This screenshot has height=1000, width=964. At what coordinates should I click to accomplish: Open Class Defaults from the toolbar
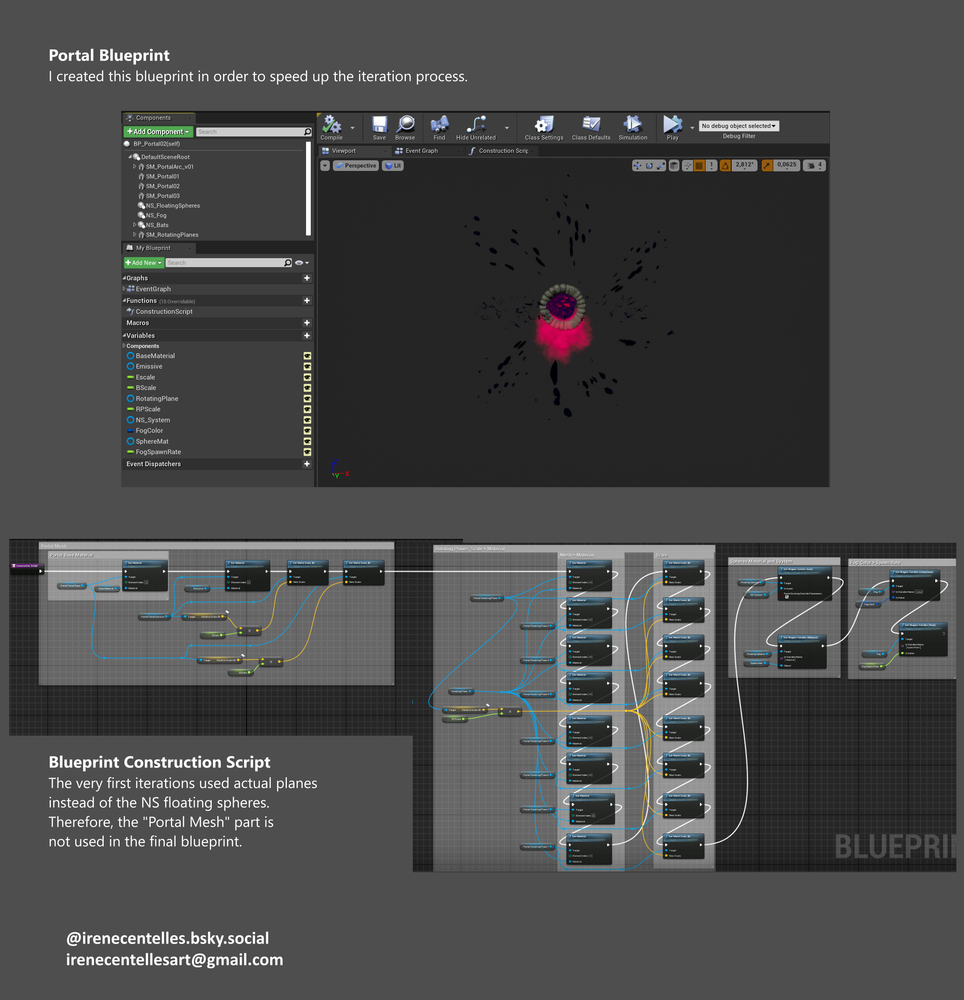coord(591,126)
